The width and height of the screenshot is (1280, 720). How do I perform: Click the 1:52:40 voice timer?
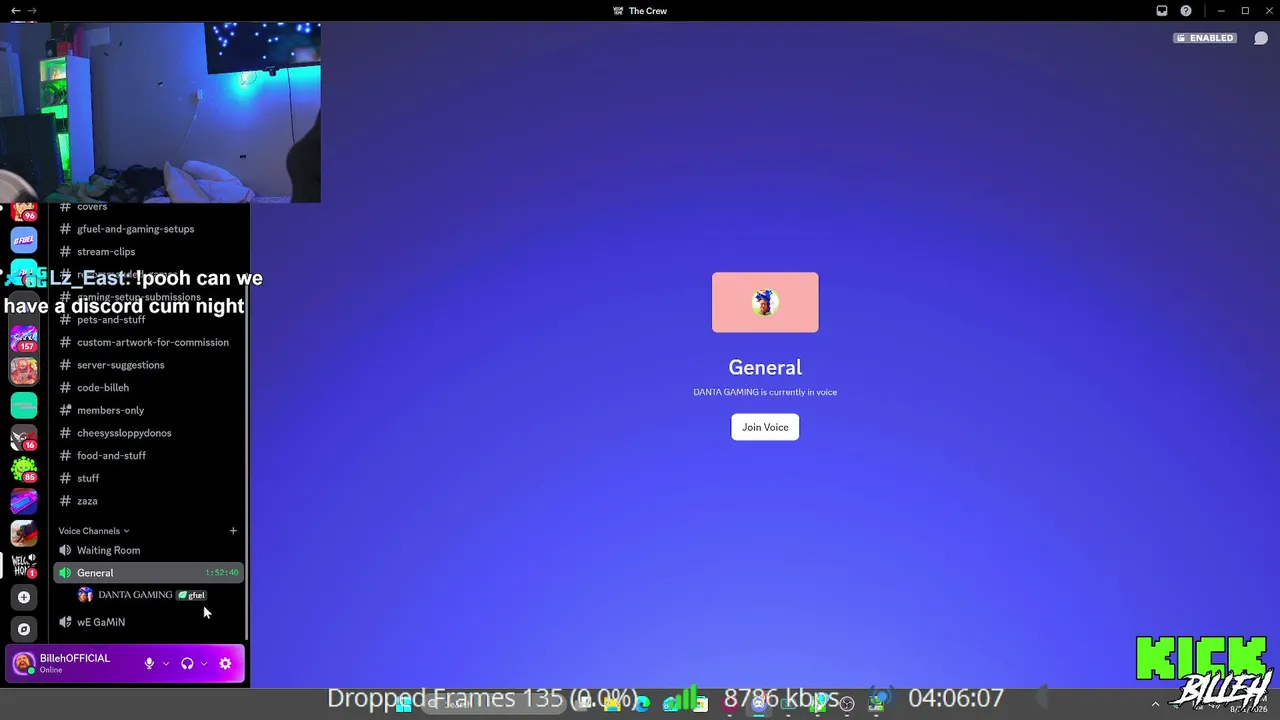click(x=222, y=573)
